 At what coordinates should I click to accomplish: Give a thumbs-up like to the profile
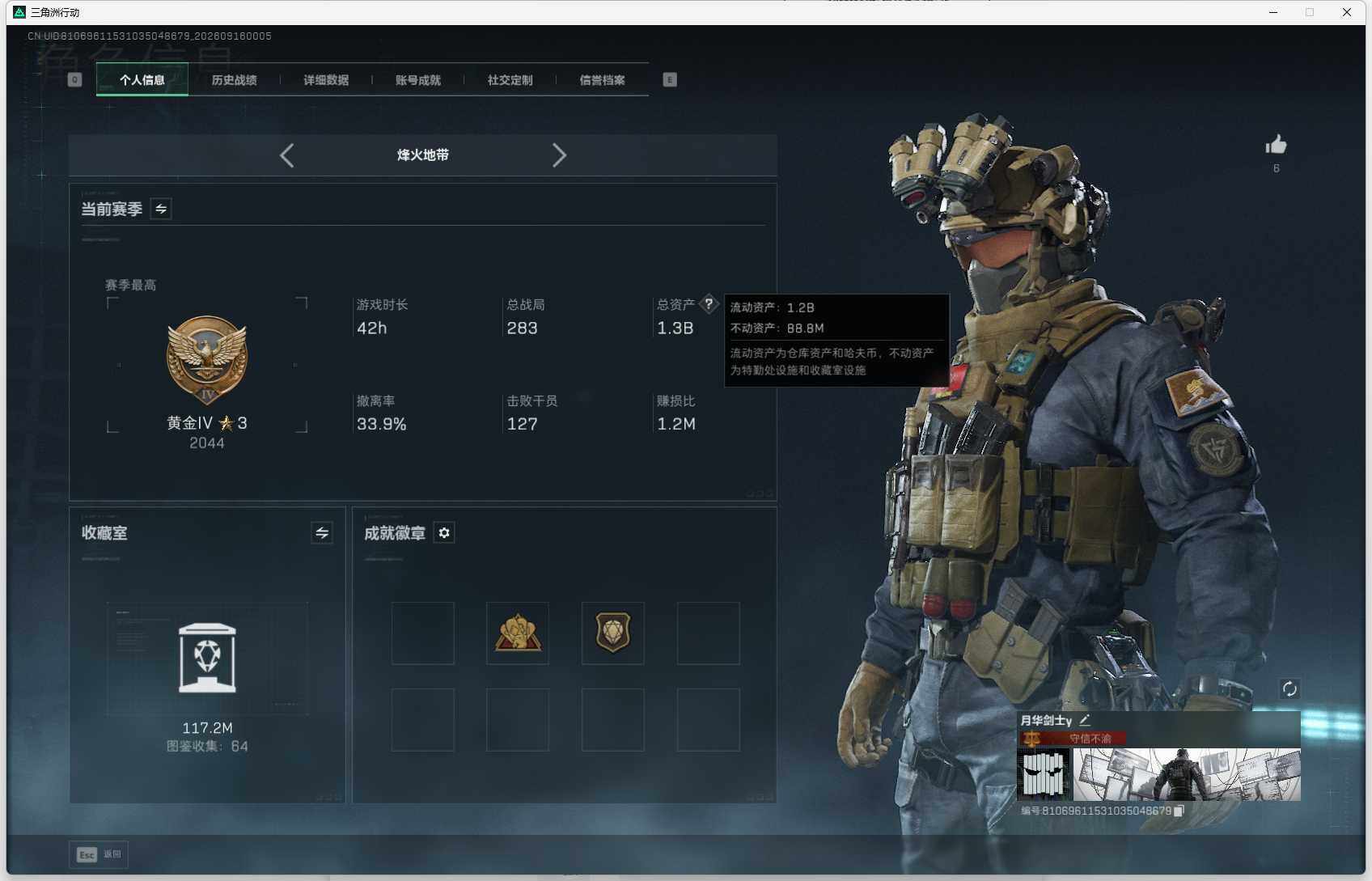tap(1277, 145)
